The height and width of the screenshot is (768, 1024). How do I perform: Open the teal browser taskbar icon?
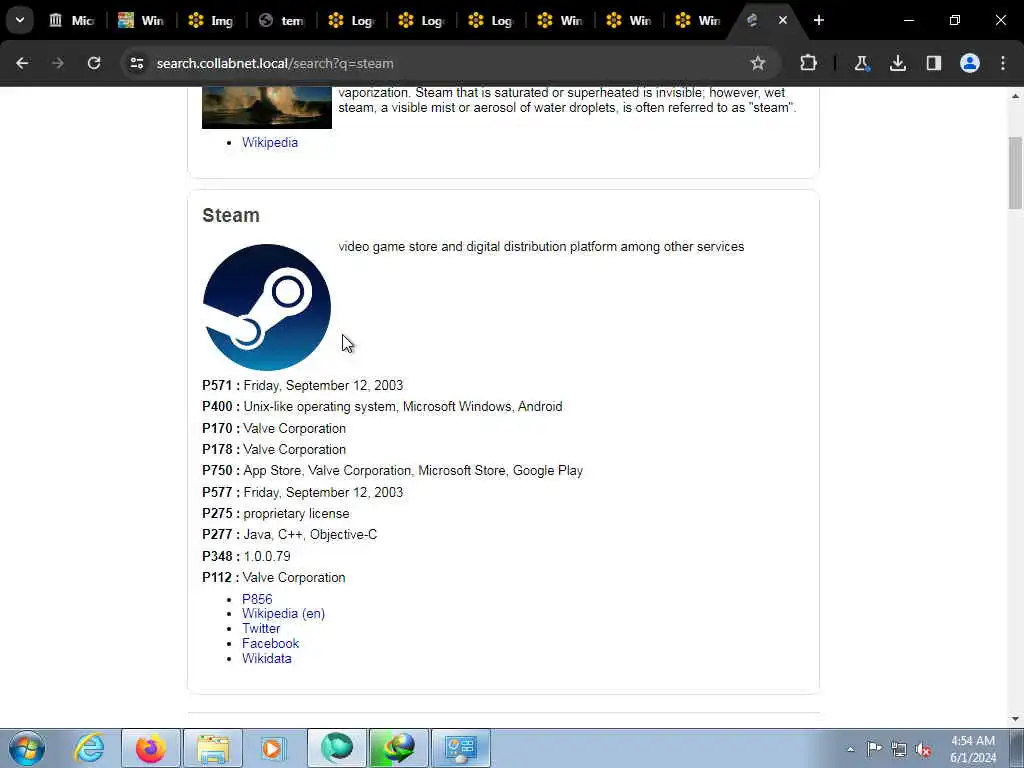pos(337,748)
